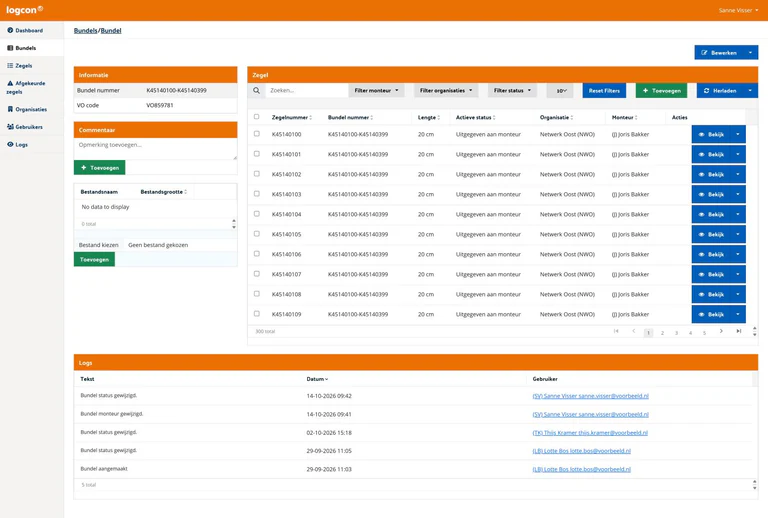The width and height of the screenshot is (768, 518).
Task: Check the row K45140100 checkbox
Action: click(257, 134)
